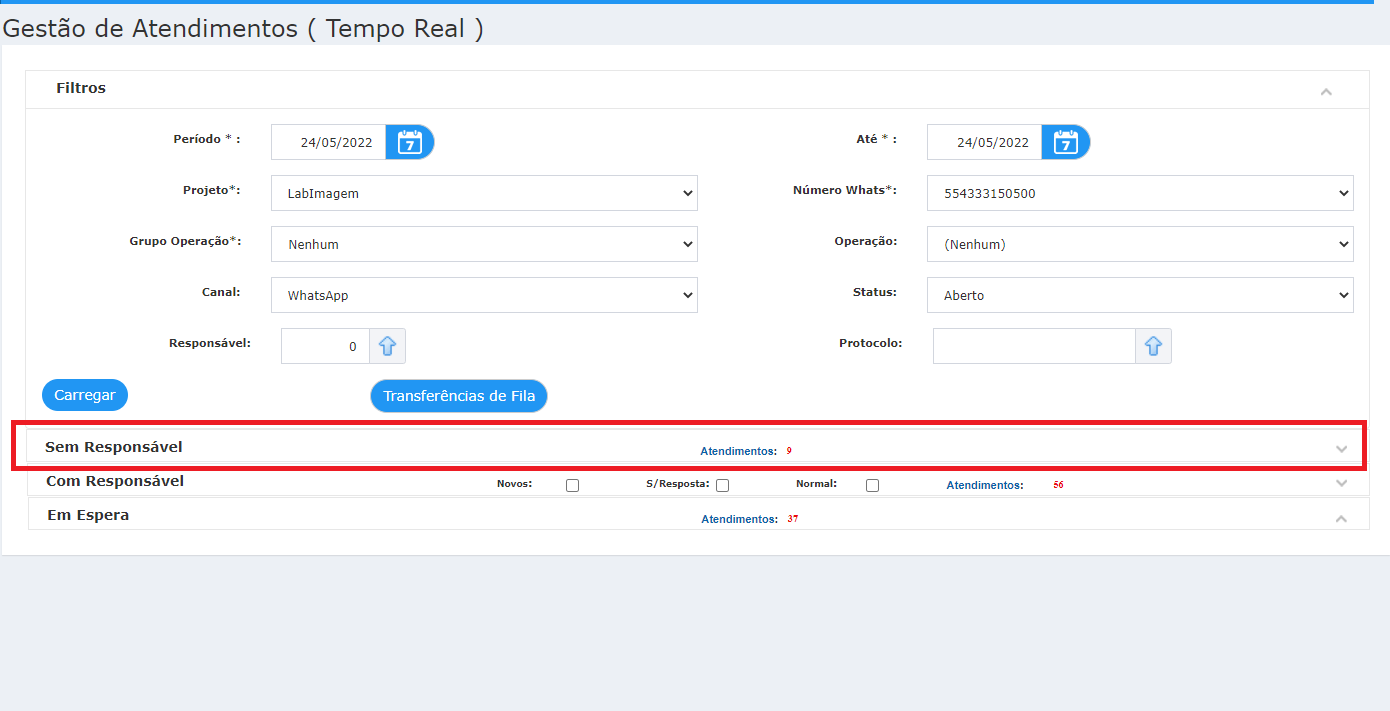Collapse the Em Espera section chevron
Image resolution: width=1390 pixels, height=711 pixels.
coord(1342,518)
